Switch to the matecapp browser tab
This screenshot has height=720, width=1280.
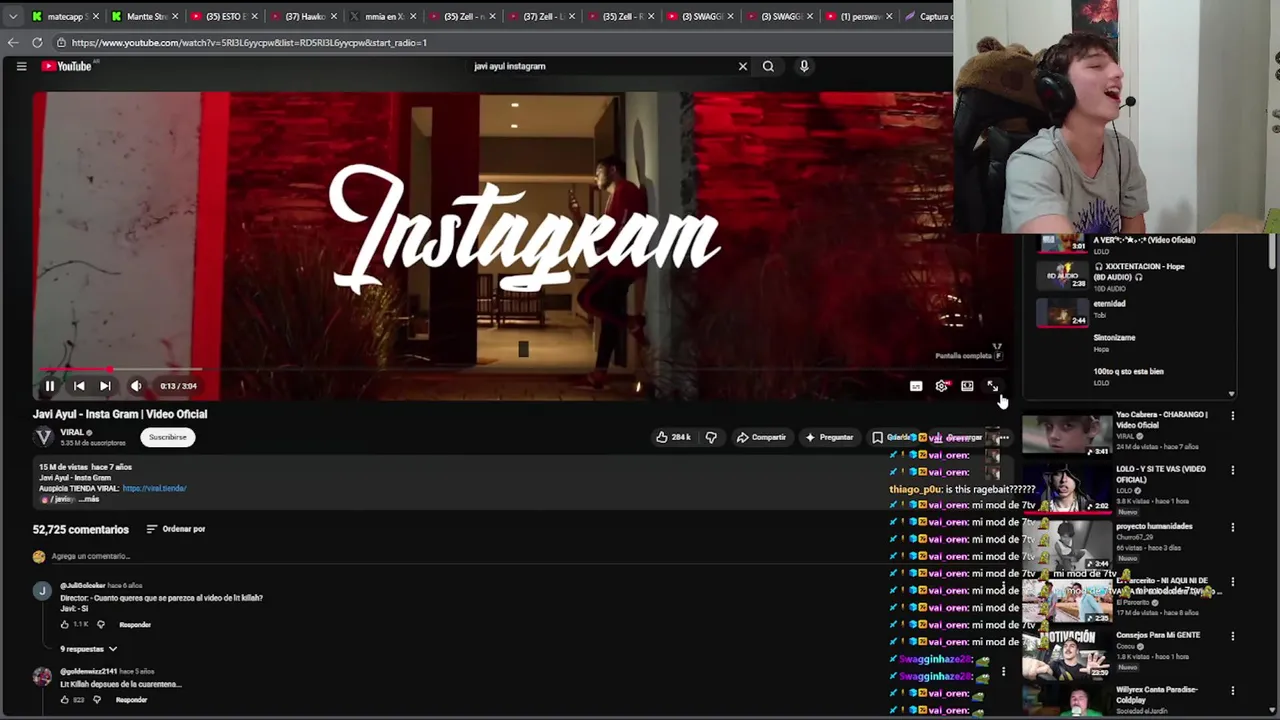(65, 16)
